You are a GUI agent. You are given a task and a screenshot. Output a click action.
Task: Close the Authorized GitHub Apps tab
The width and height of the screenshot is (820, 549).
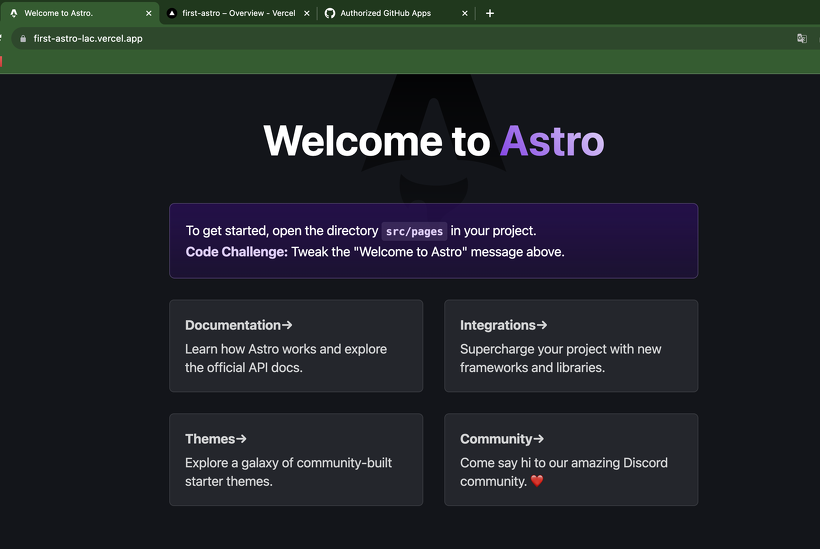coord(464,14)
